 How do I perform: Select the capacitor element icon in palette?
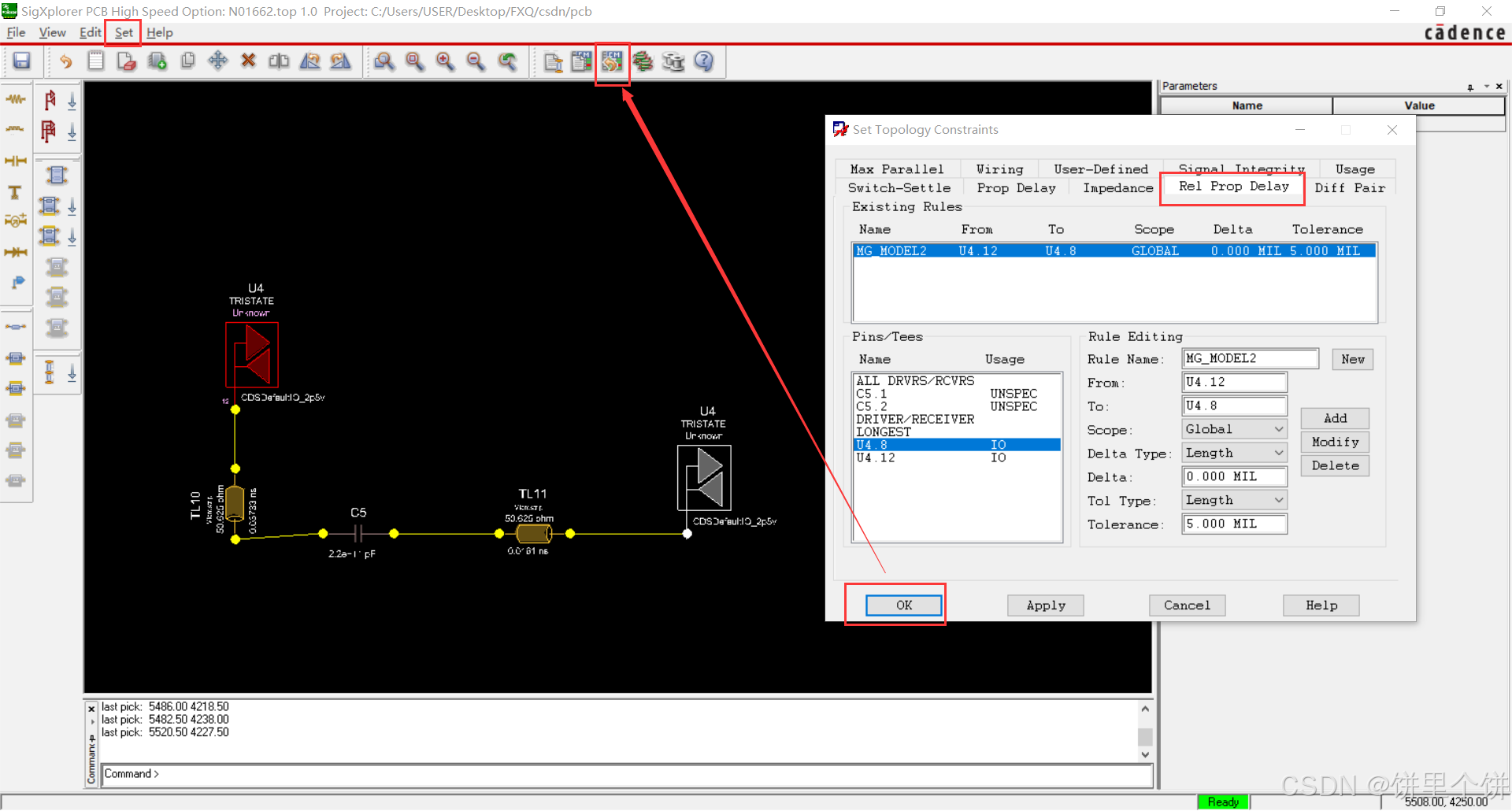[x=16, y=161]
